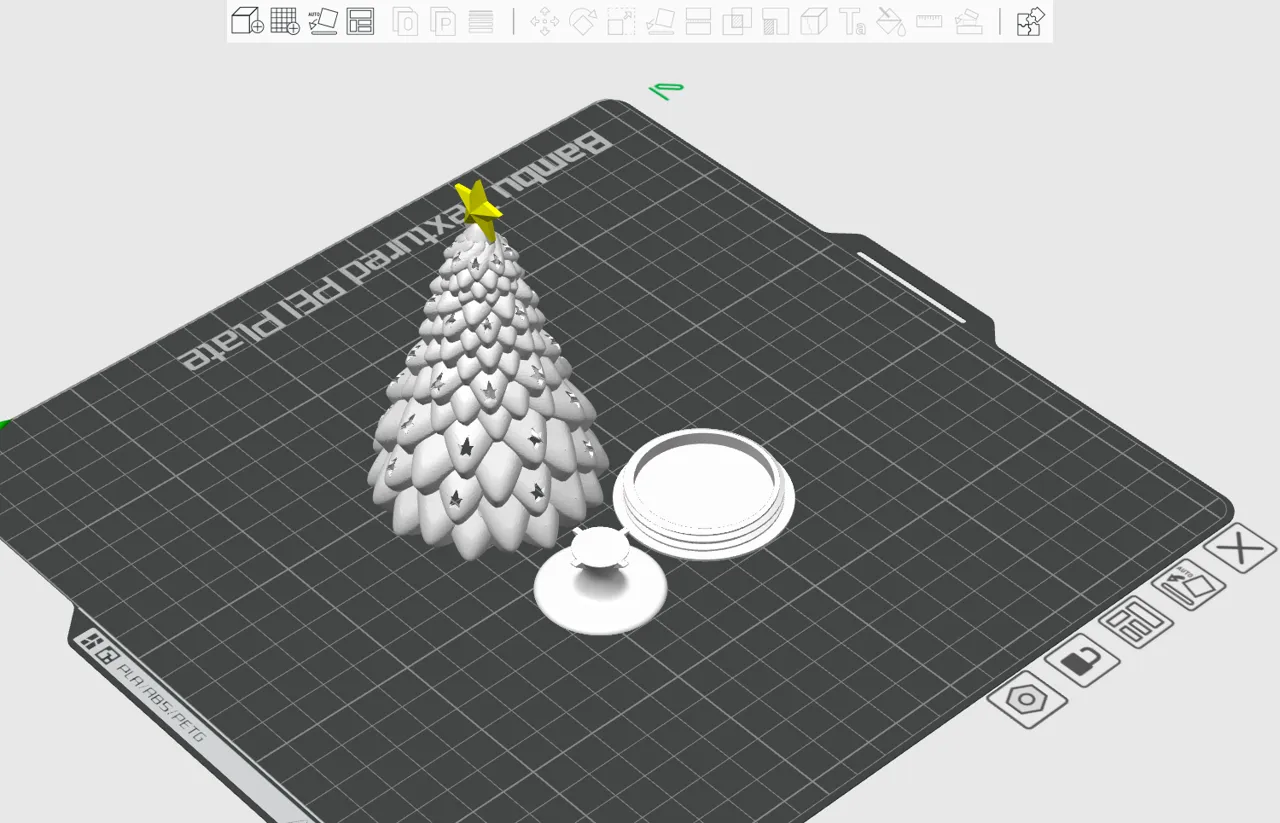Open the Mesh Boolean tool
Viewport: 1280px width, 823px height.
(737, 21)
